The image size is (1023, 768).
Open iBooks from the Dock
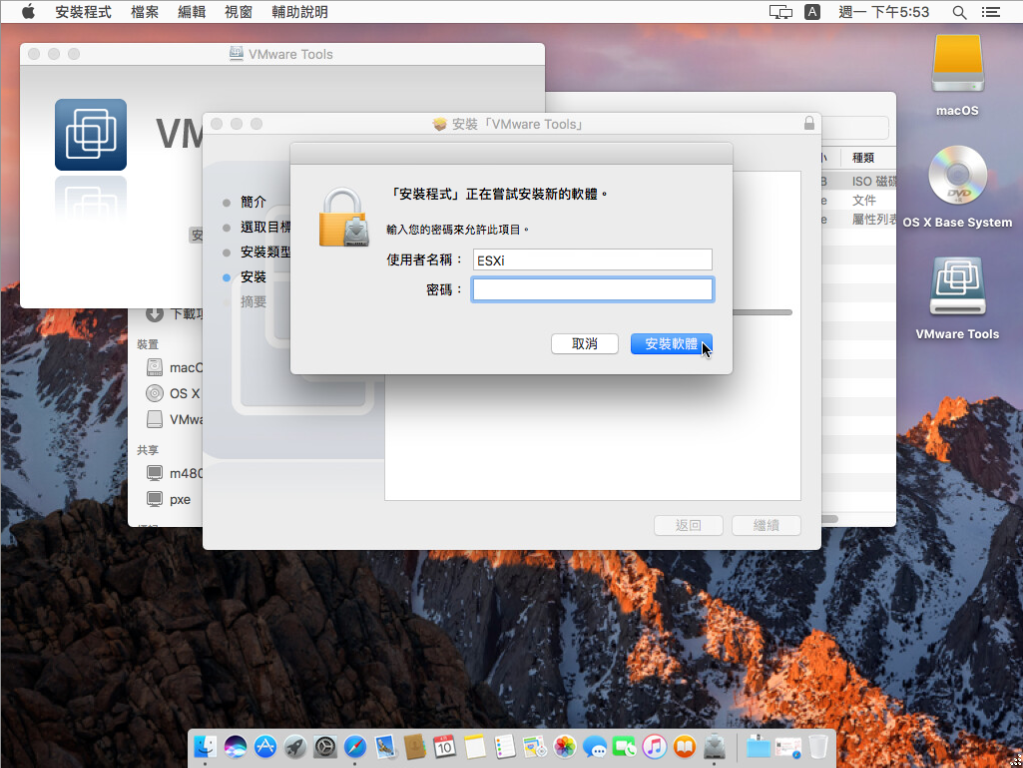[684, 746]
